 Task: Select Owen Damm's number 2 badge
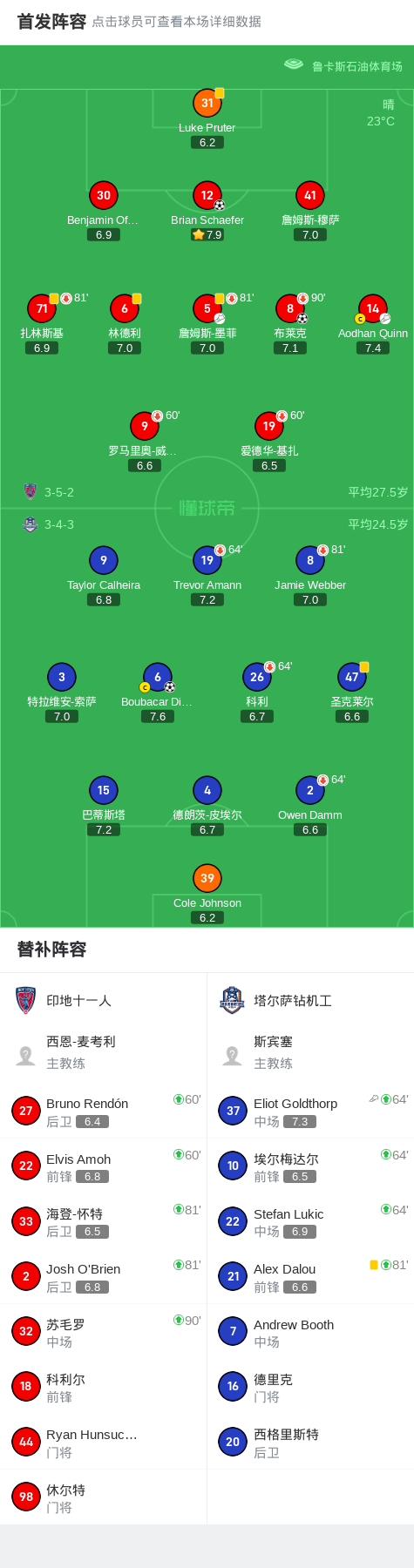point(310,790)
